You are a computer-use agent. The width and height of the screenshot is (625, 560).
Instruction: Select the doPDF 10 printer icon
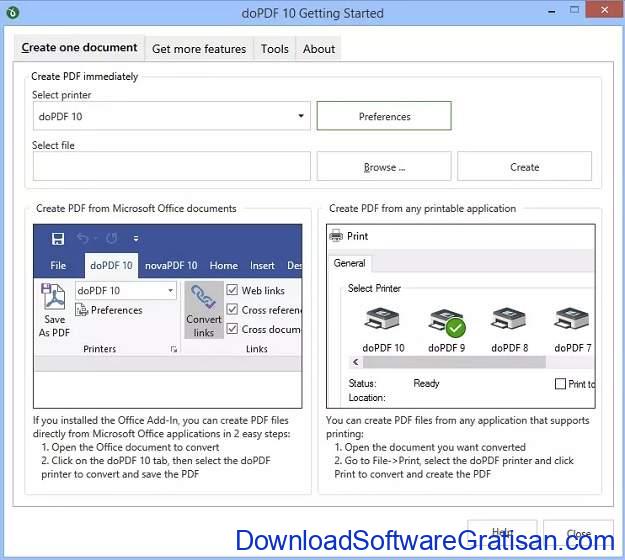[x=382, y=319]
